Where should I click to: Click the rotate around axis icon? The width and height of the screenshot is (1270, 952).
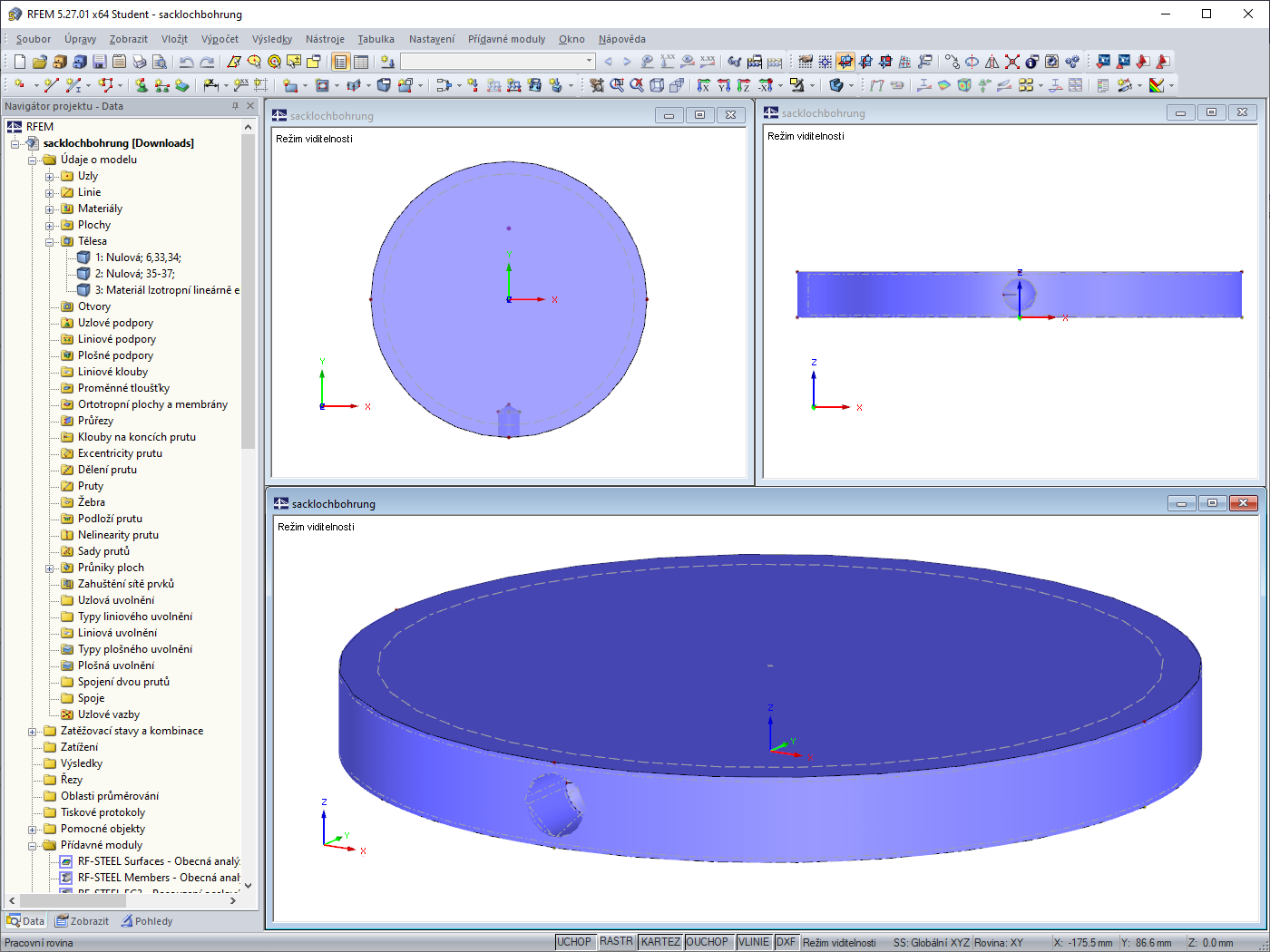[x=972, y=62]
